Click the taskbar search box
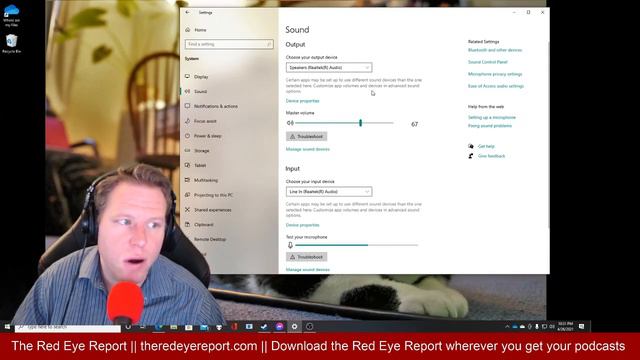Screen dimensions: 640x360 pos(68,327)
